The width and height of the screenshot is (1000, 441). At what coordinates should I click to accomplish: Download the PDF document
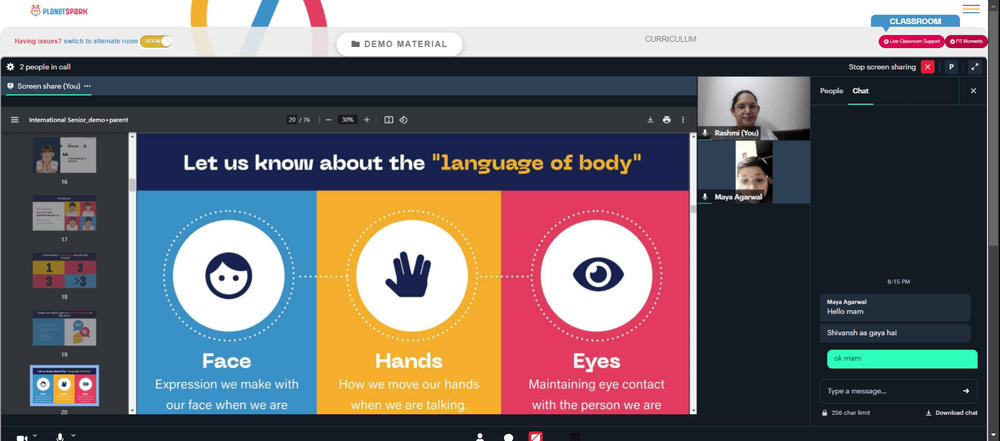(x=651, y=120)
